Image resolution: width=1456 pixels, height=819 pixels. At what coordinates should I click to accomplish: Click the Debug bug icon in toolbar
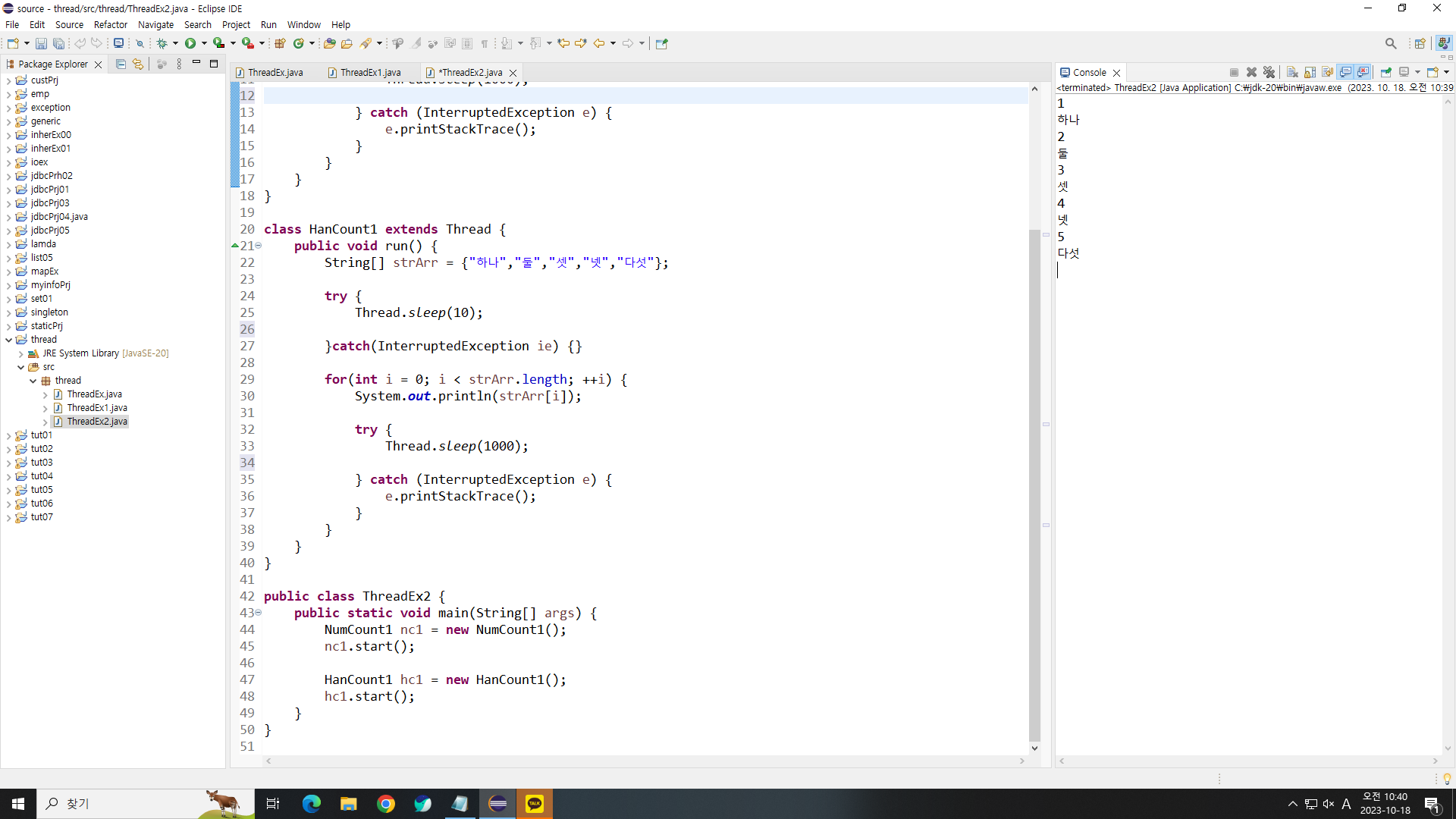pyautogui.click(x=162, y=43)
